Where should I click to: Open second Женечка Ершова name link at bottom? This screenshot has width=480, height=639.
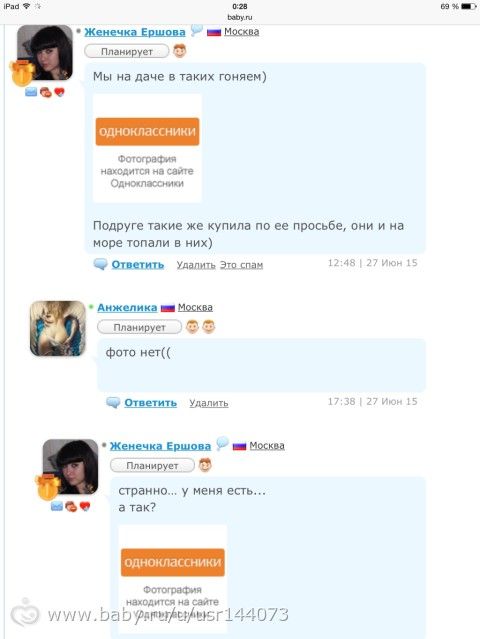pyautogui.click(x=161, y=446)
